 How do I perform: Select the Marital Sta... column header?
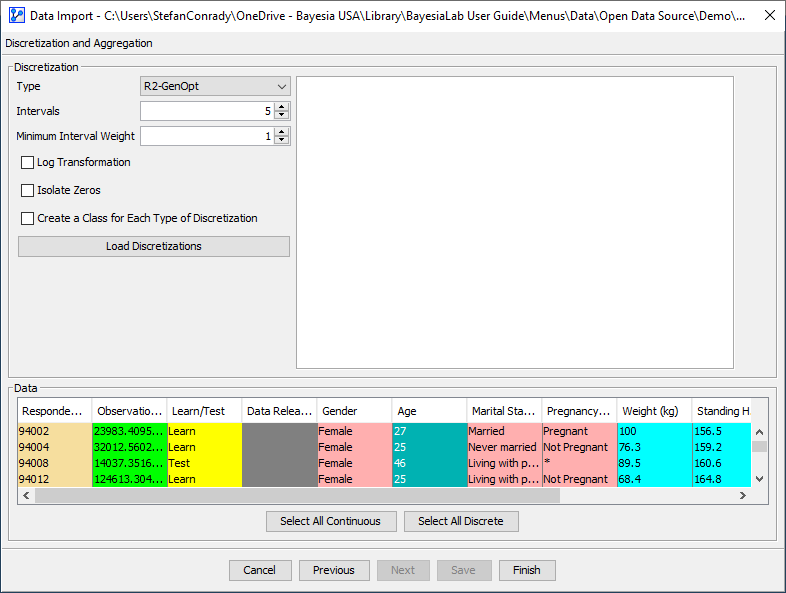pos(504,411)
